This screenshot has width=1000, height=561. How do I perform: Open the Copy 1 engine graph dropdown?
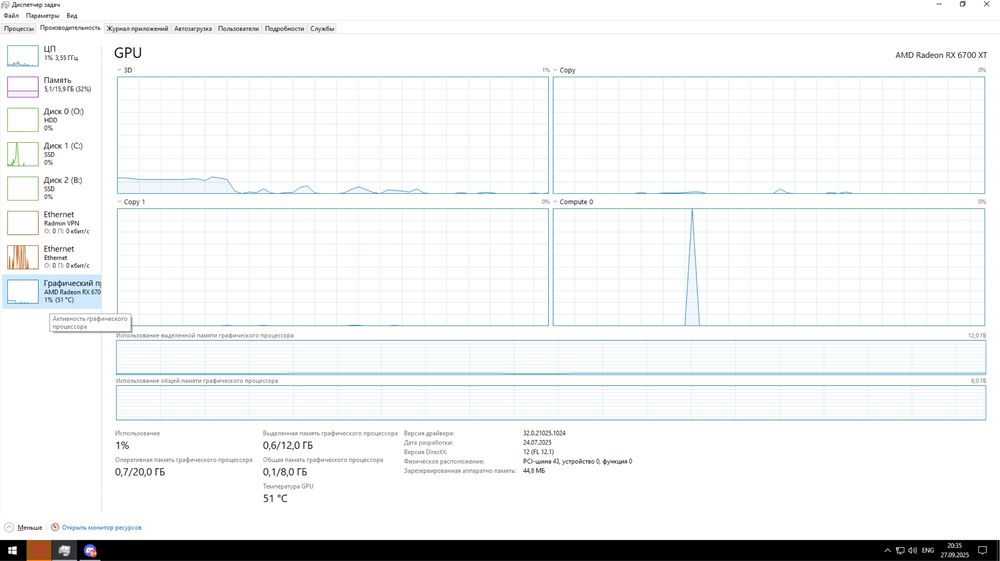119,201
